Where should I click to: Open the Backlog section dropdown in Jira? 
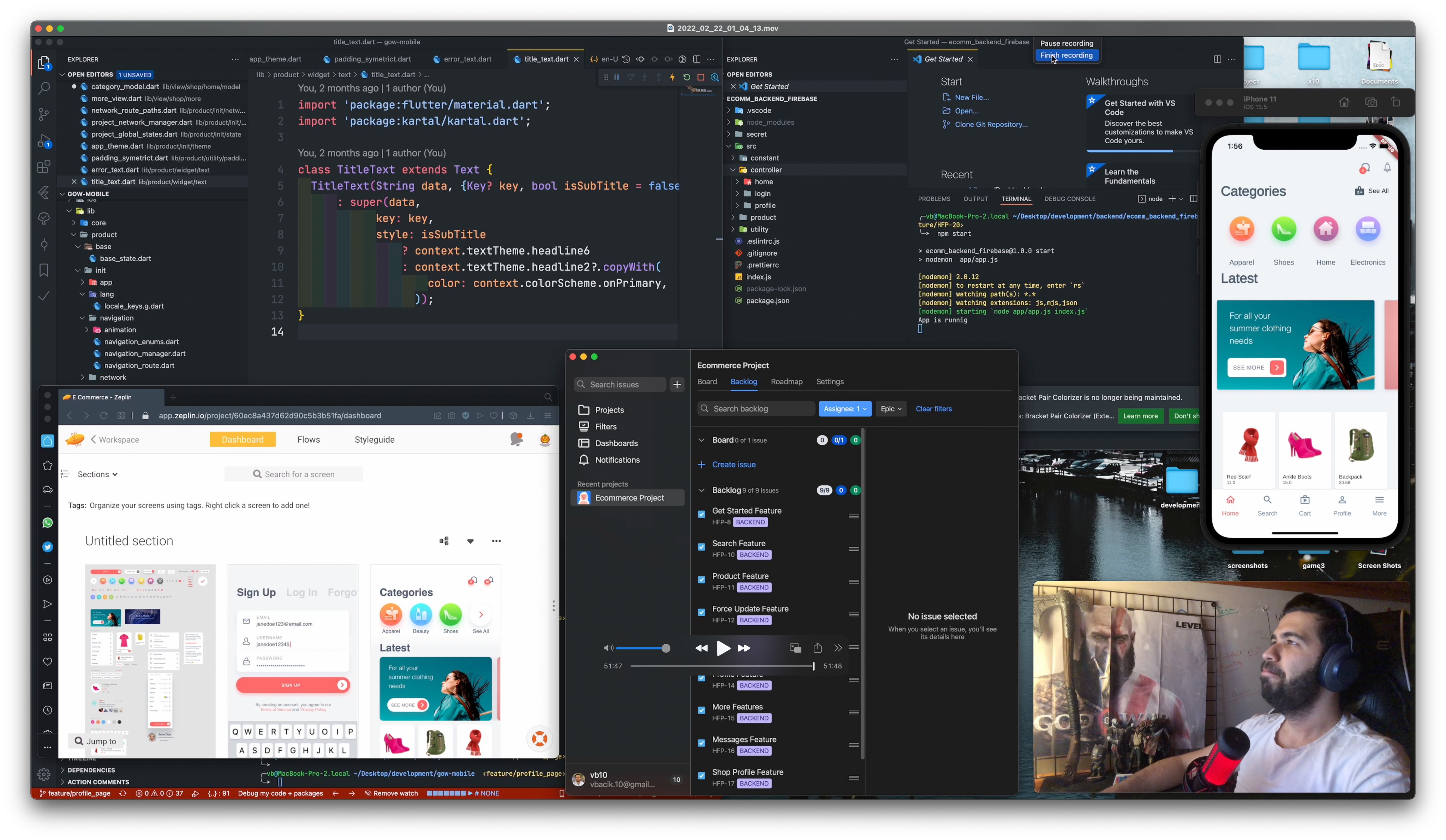702,490
